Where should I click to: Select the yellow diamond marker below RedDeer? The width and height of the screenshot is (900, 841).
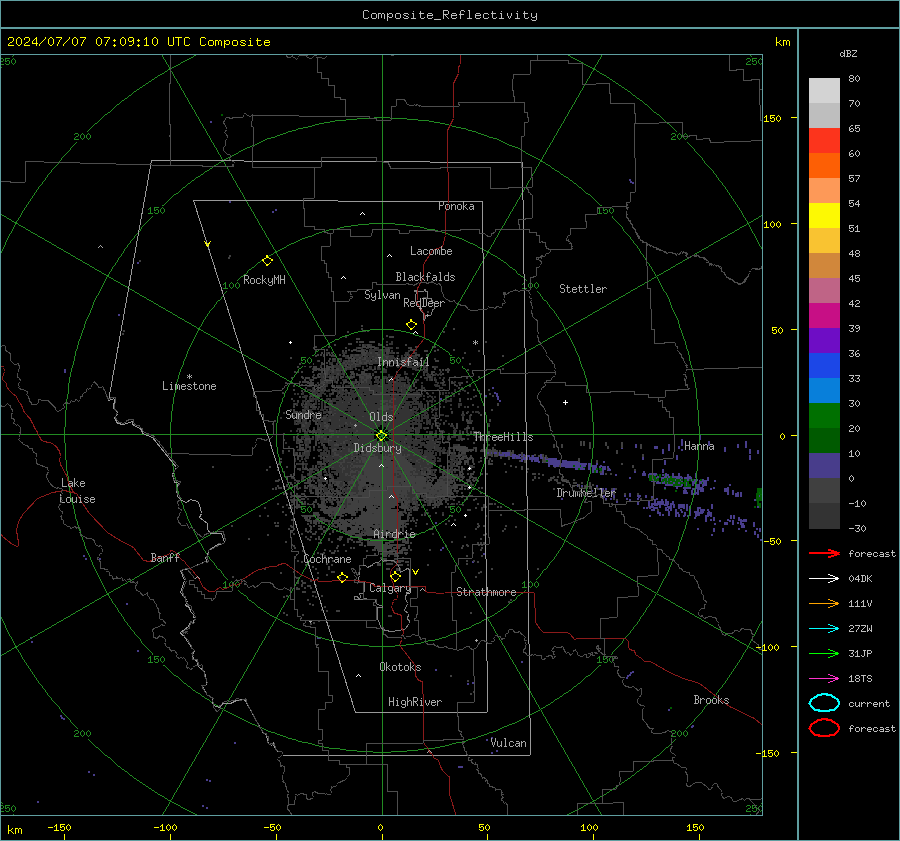pos(412,325)
